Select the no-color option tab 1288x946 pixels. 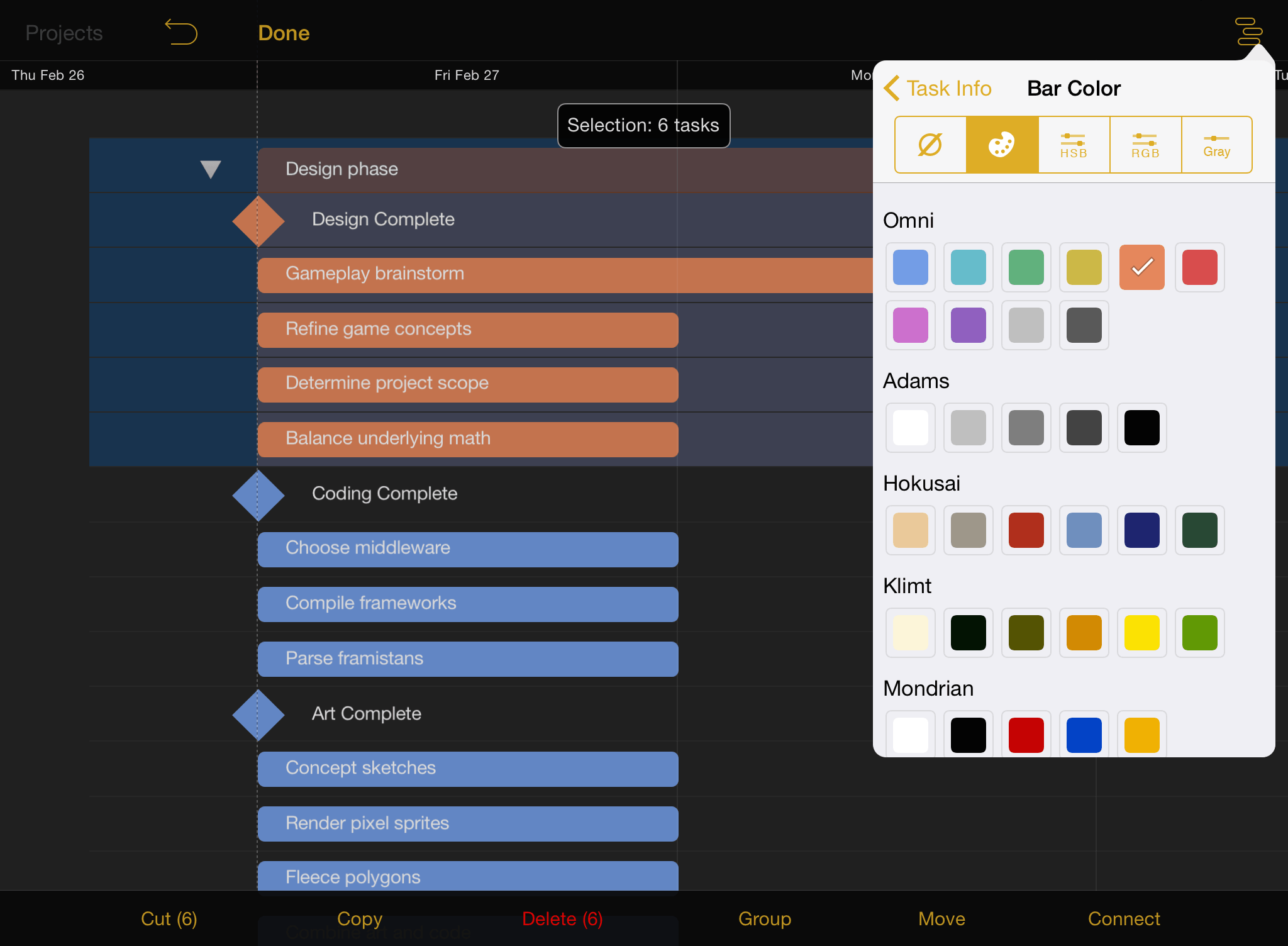930,145
